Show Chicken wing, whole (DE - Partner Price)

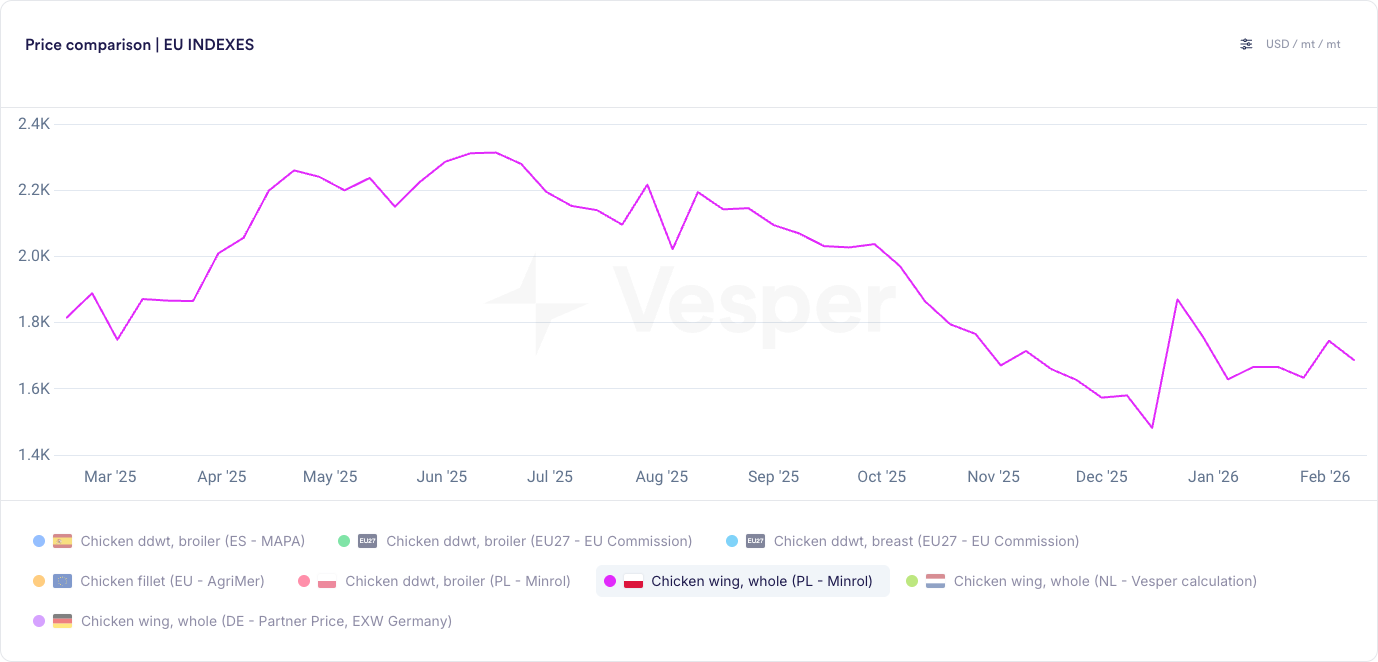click(242, 621)
